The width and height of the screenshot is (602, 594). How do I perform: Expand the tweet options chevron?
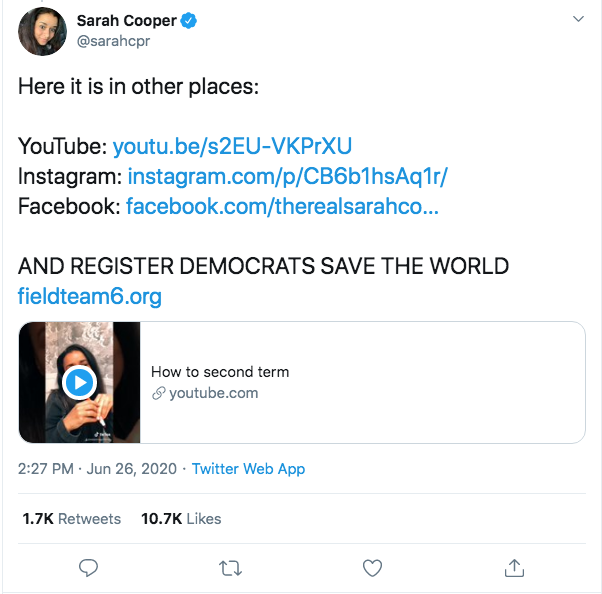(x=578, y=18)
